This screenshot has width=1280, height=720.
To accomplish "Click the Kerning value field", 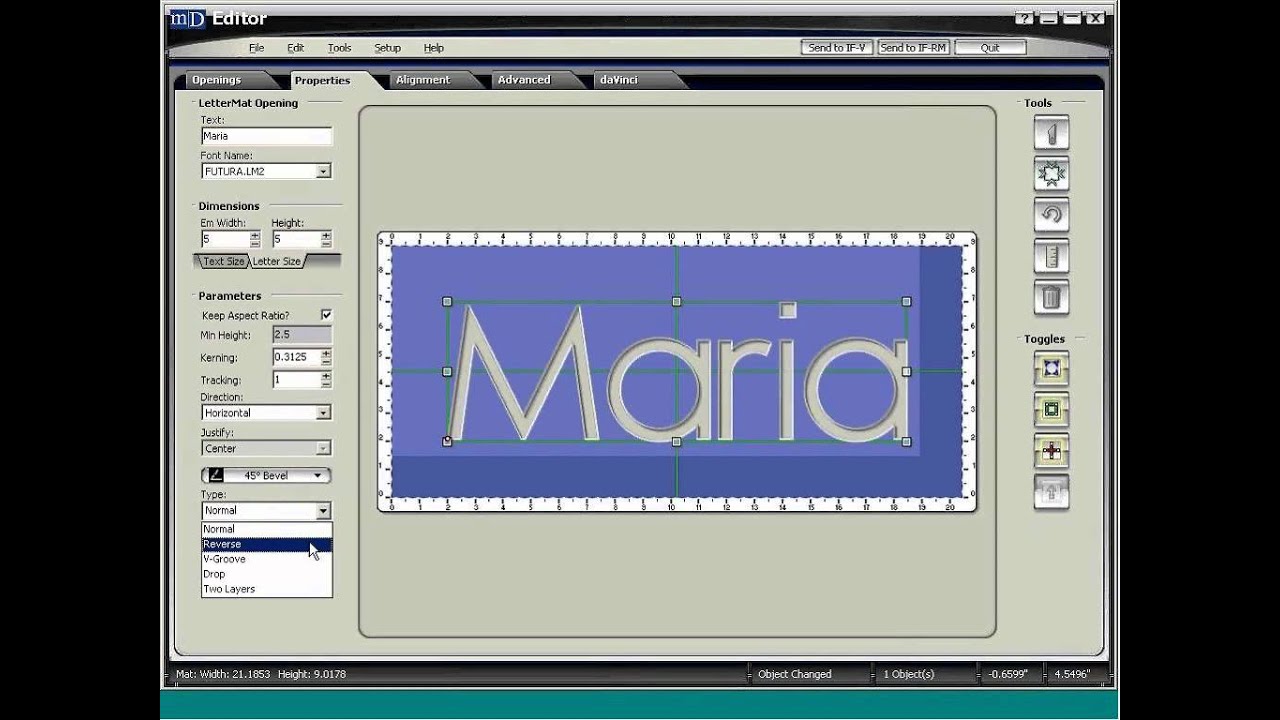I will 296,357.
